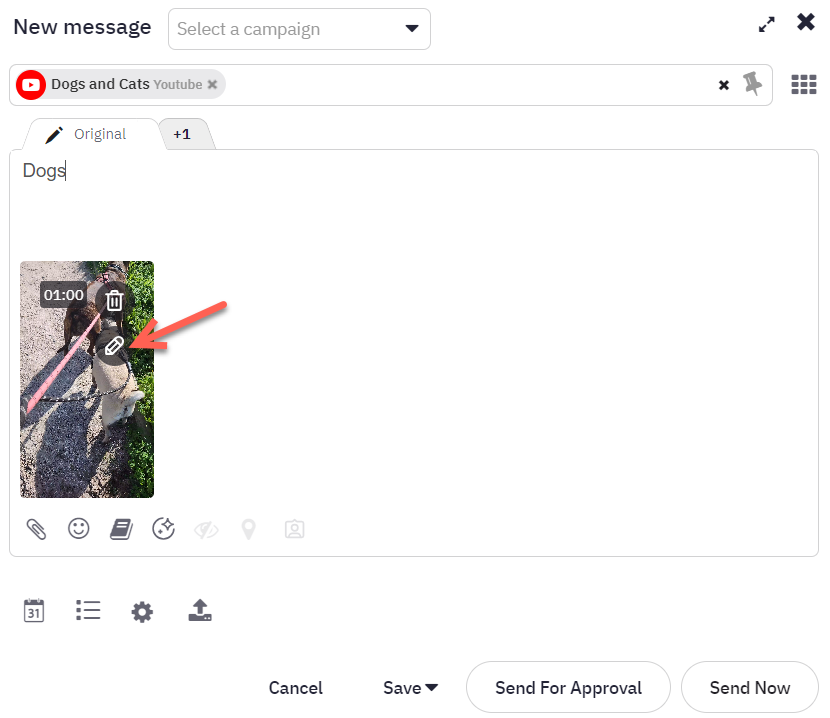Add a location with the pin icon
This screenshot has height=718, width=830.
tap(248, 529)
